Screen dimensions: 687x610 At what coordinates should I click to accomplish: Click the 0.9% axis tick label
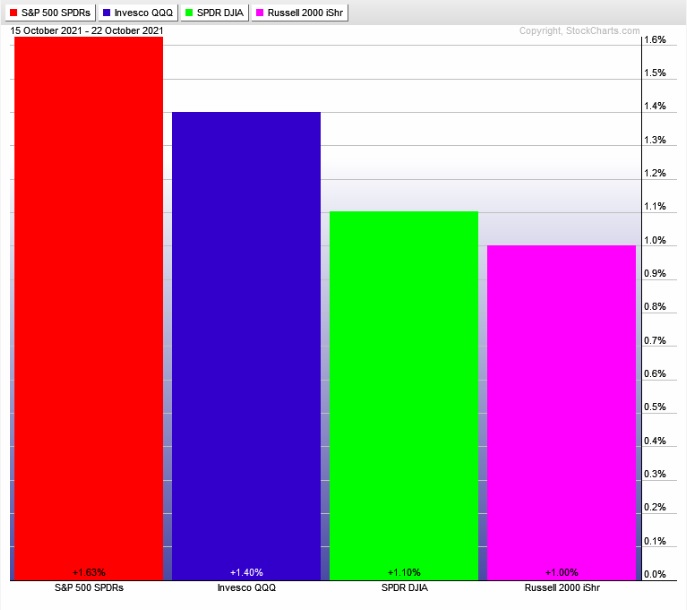pos(655,273)
